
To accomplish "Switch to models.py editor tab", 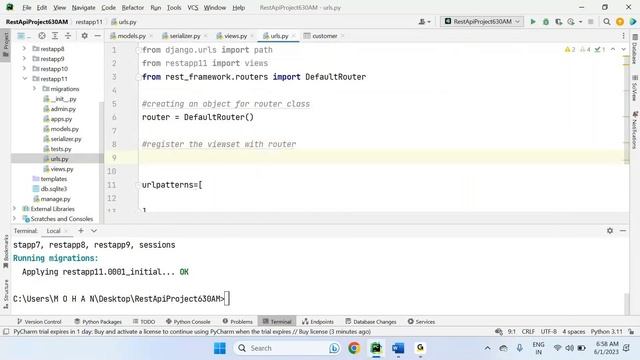I will pyautogui.click(x=131, y=36).
